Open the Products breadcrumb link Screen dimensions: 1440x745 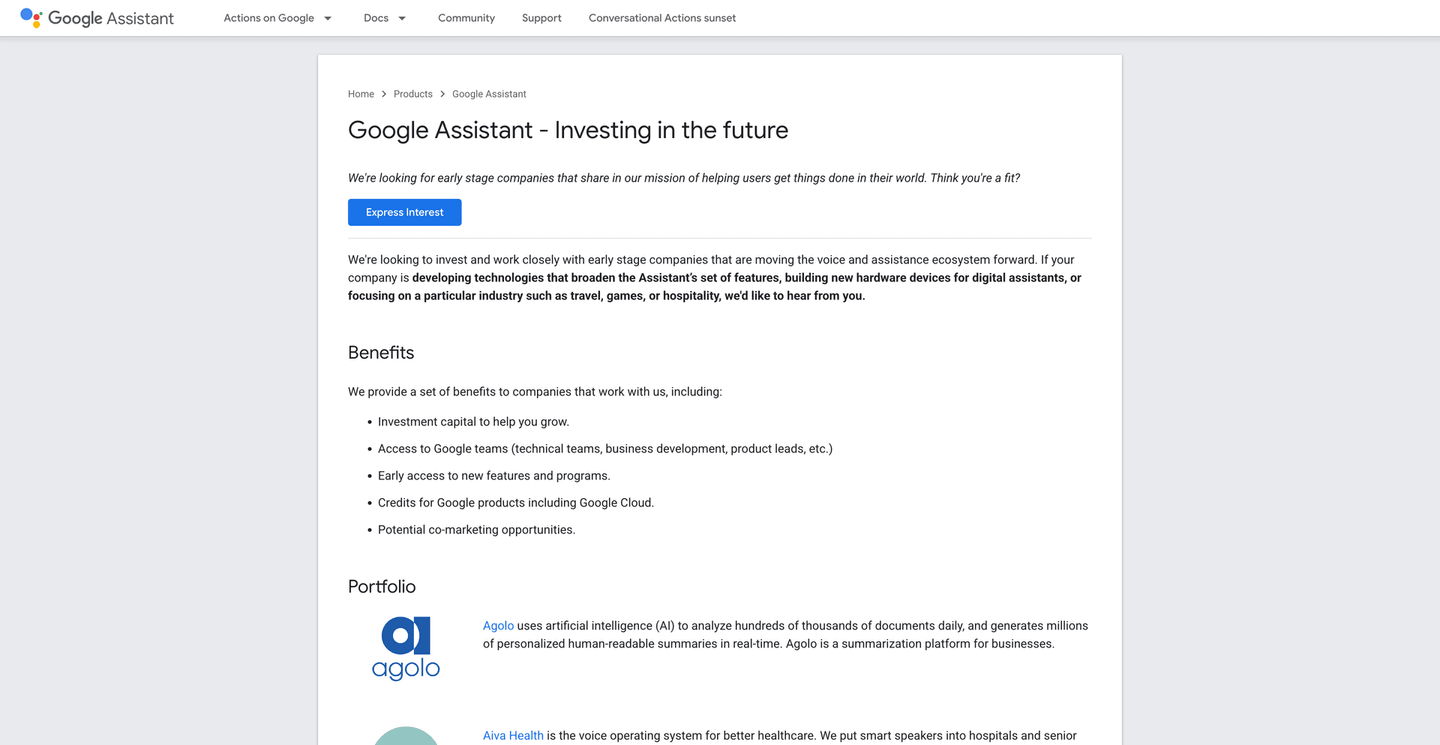(413, 93)
